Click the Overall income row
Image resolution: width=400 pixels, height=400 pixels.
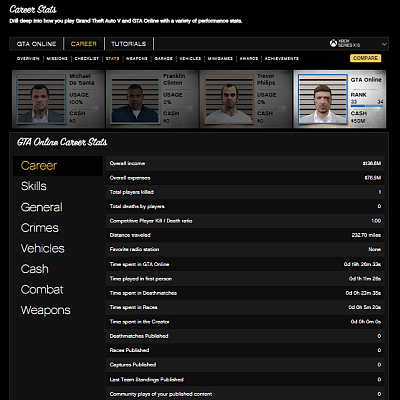coord(245,163)
